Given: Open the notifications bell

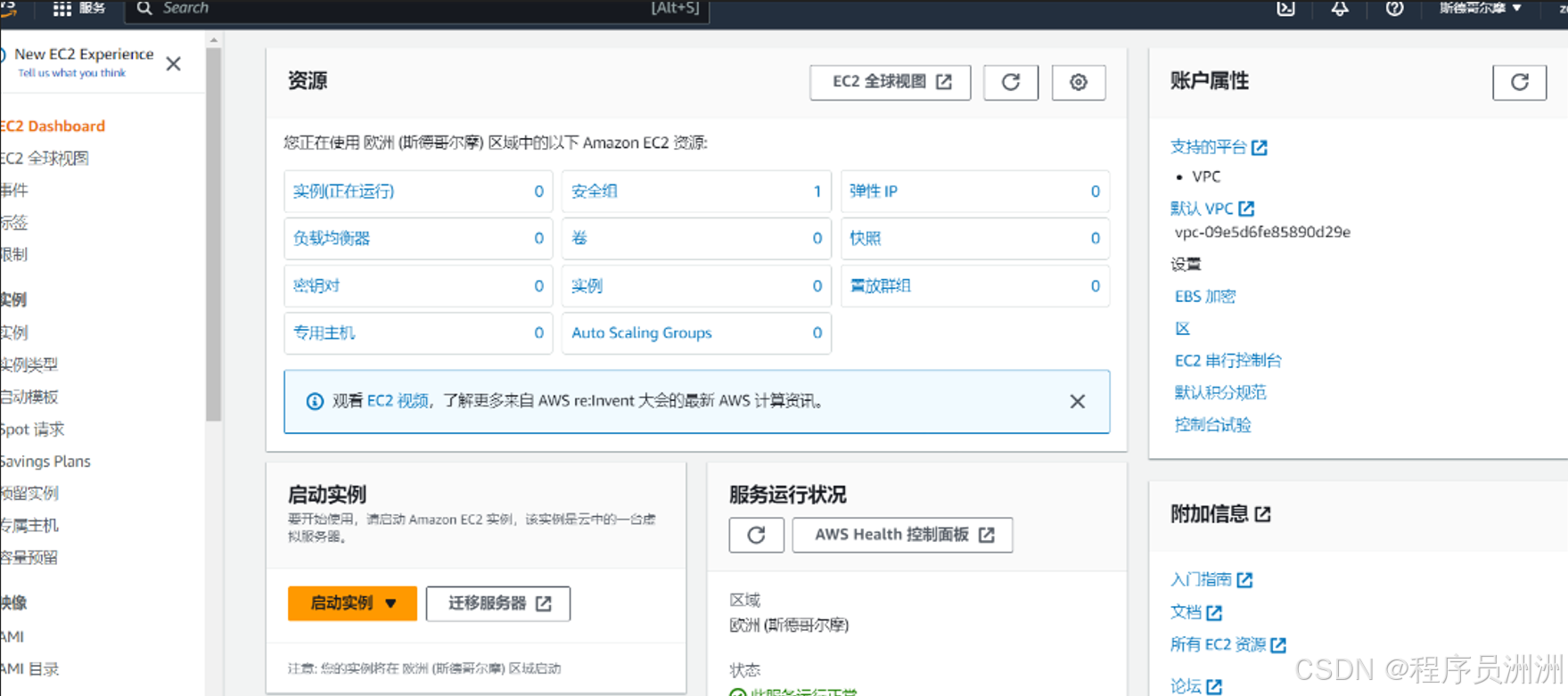Looking at the screenshot, I should (x=1340, y=9).
